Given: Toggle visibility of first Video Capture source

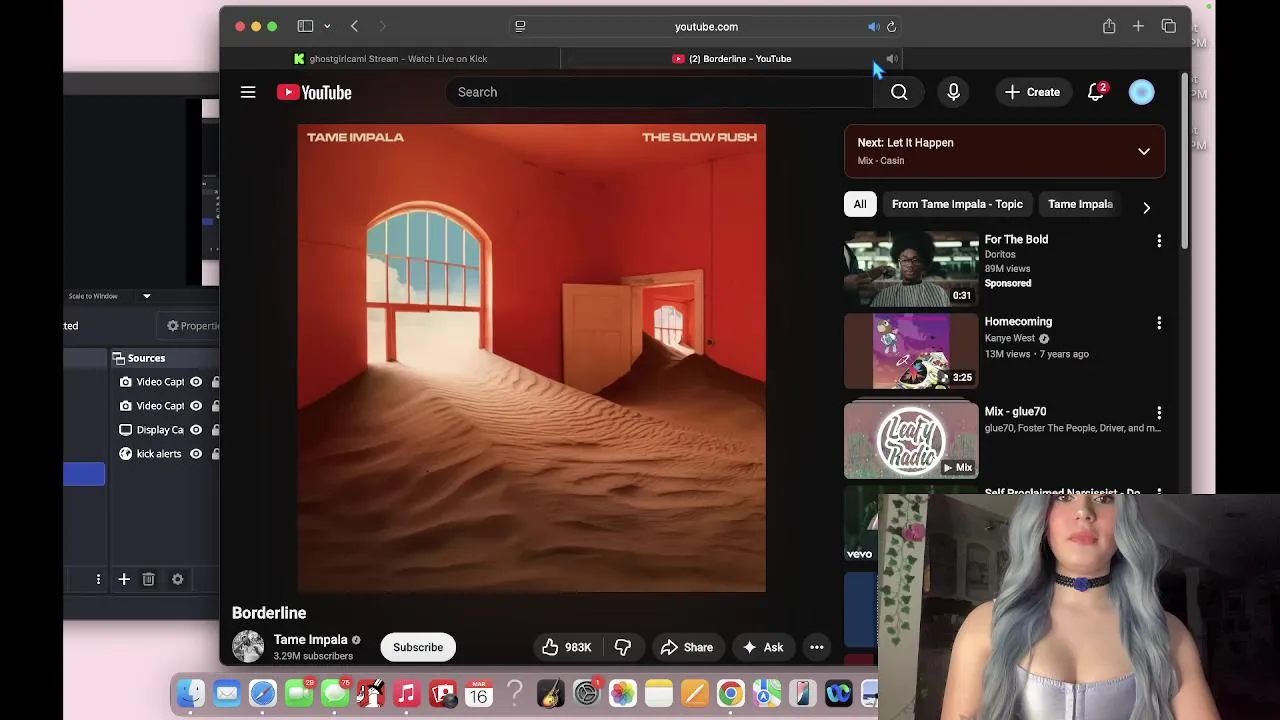Looking at the screenshot, I should pos(196,382).
